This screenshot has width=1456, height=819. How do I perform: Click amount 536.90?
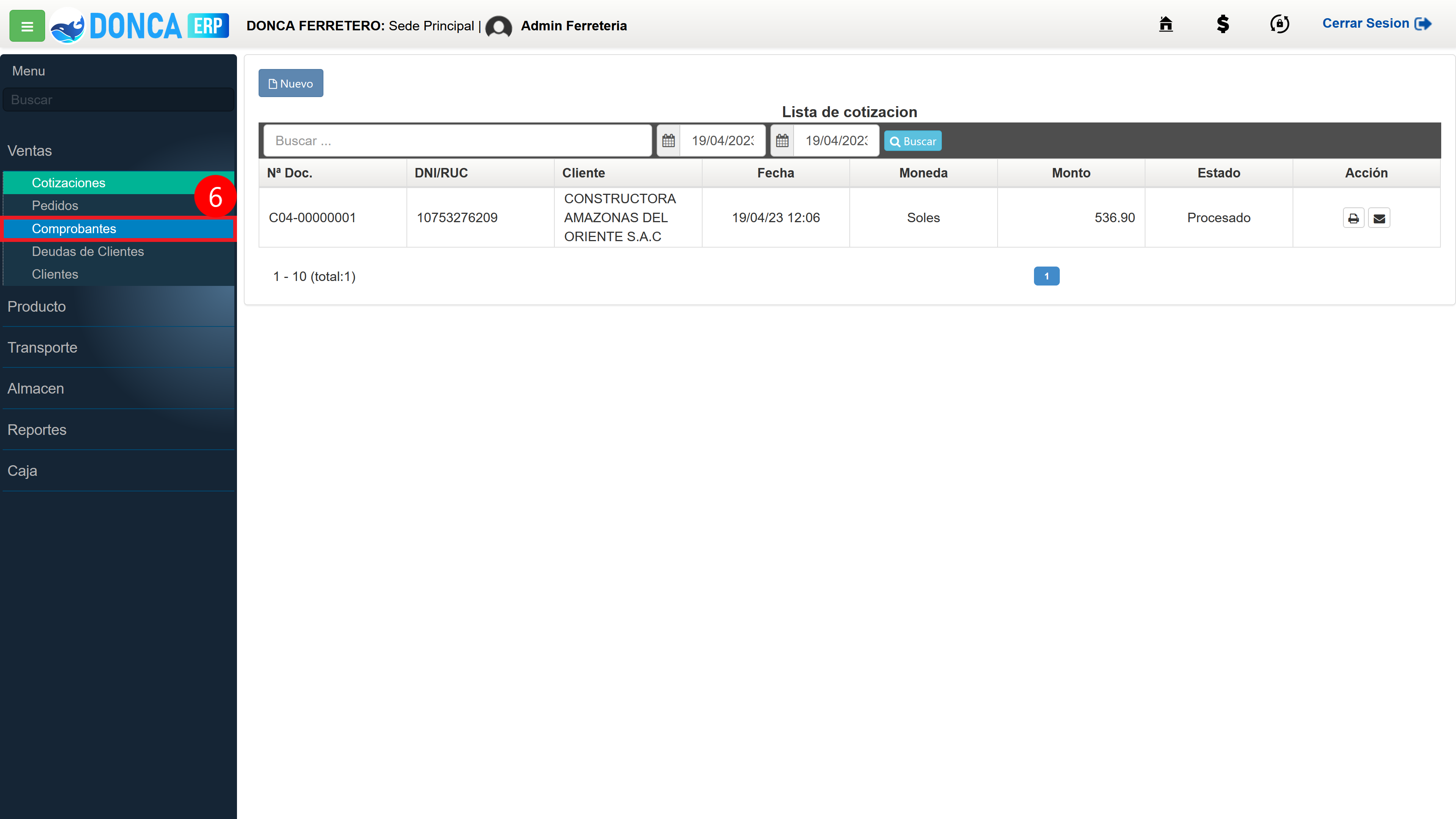click(1115, 218)
